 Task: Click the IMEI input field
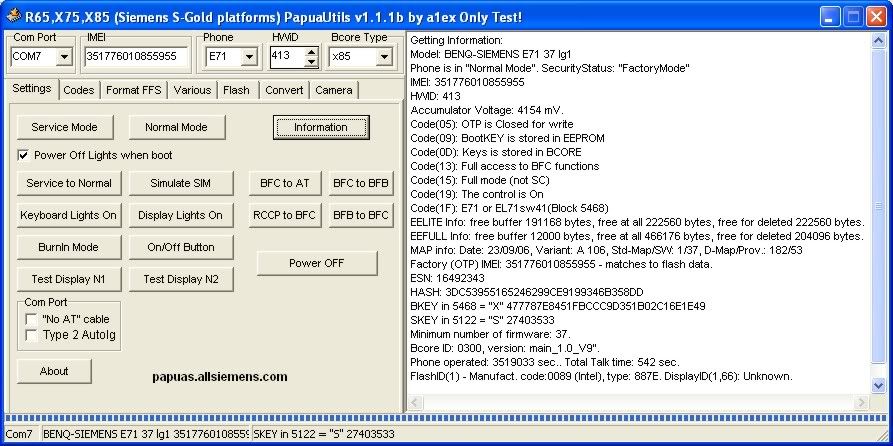point(136,56)
